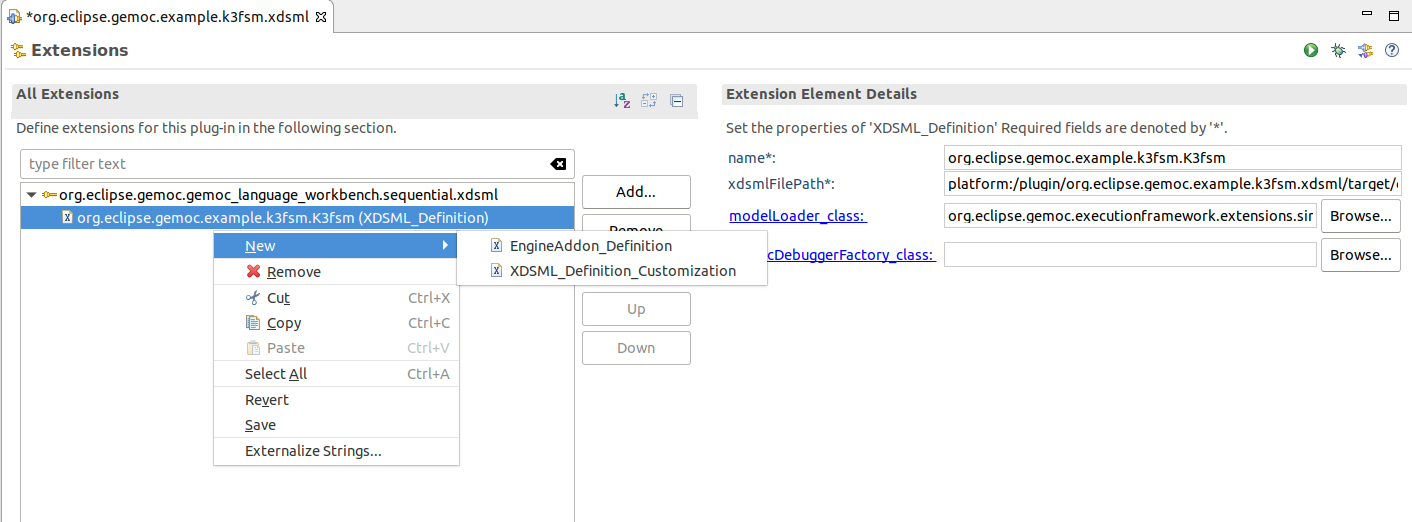Collapse the gemoc_language_workbench.sequential.xdsml tree node
Image resolution: width=1412 pixels, height=522 pixels.
[x=32, y=195]
